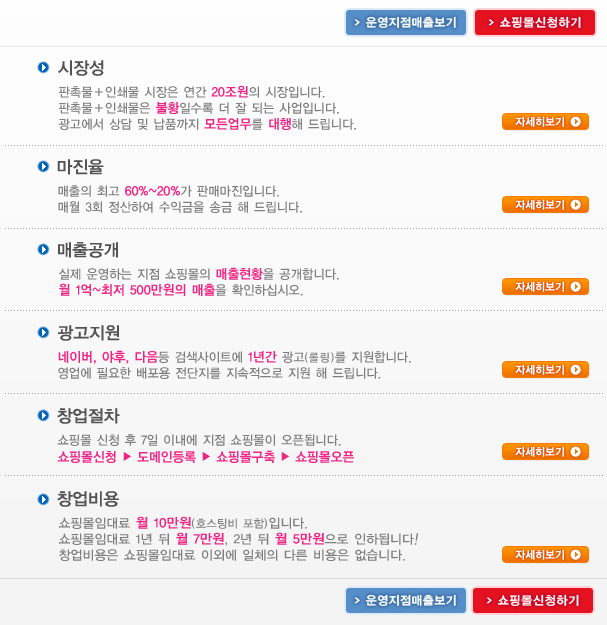
Task: Open 자세히보기 for the 창업비용 section
Action: 545,554
